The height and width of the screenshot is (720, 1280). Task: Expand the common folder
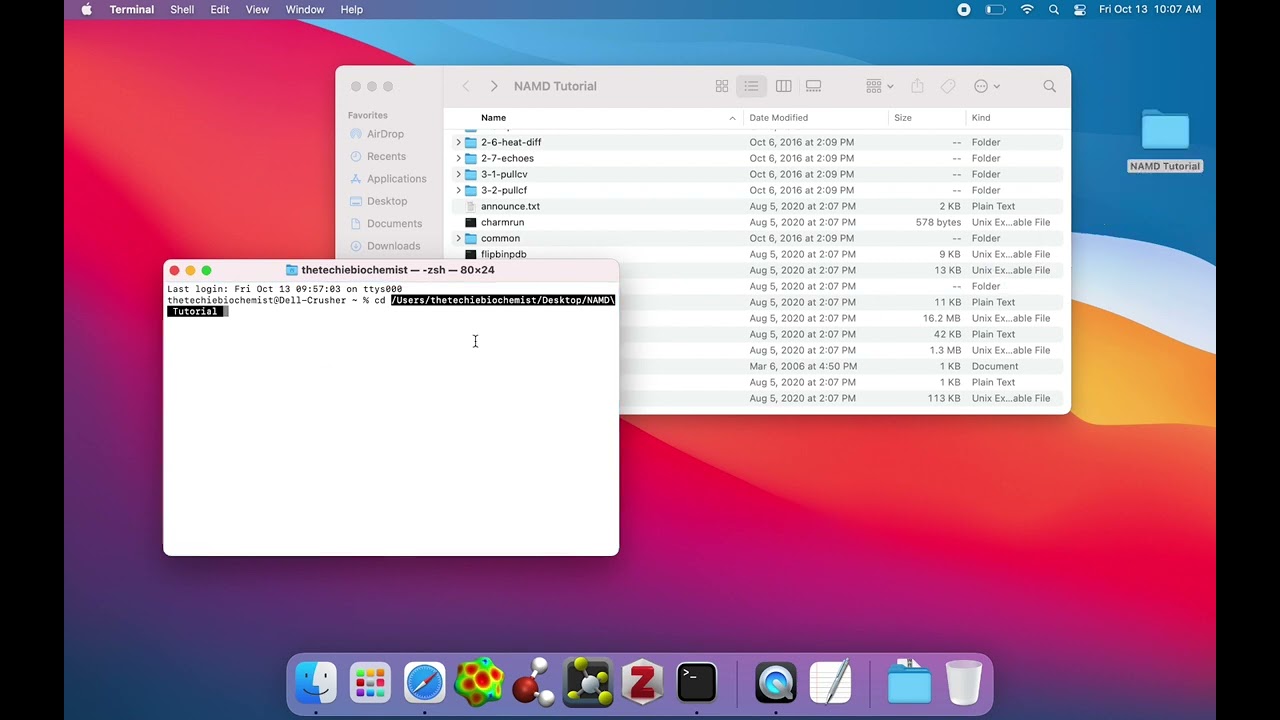pos(459,238)
